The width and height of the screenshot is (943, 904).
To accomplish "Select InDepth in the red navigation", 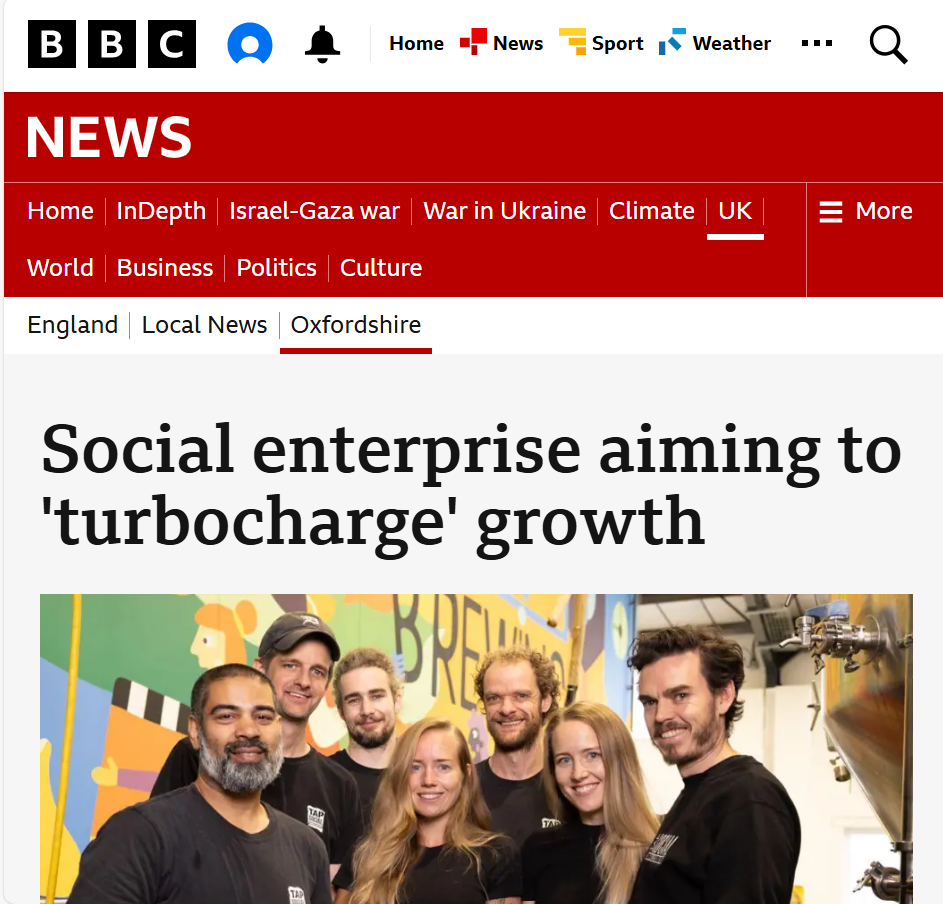I will coord(161,211).
